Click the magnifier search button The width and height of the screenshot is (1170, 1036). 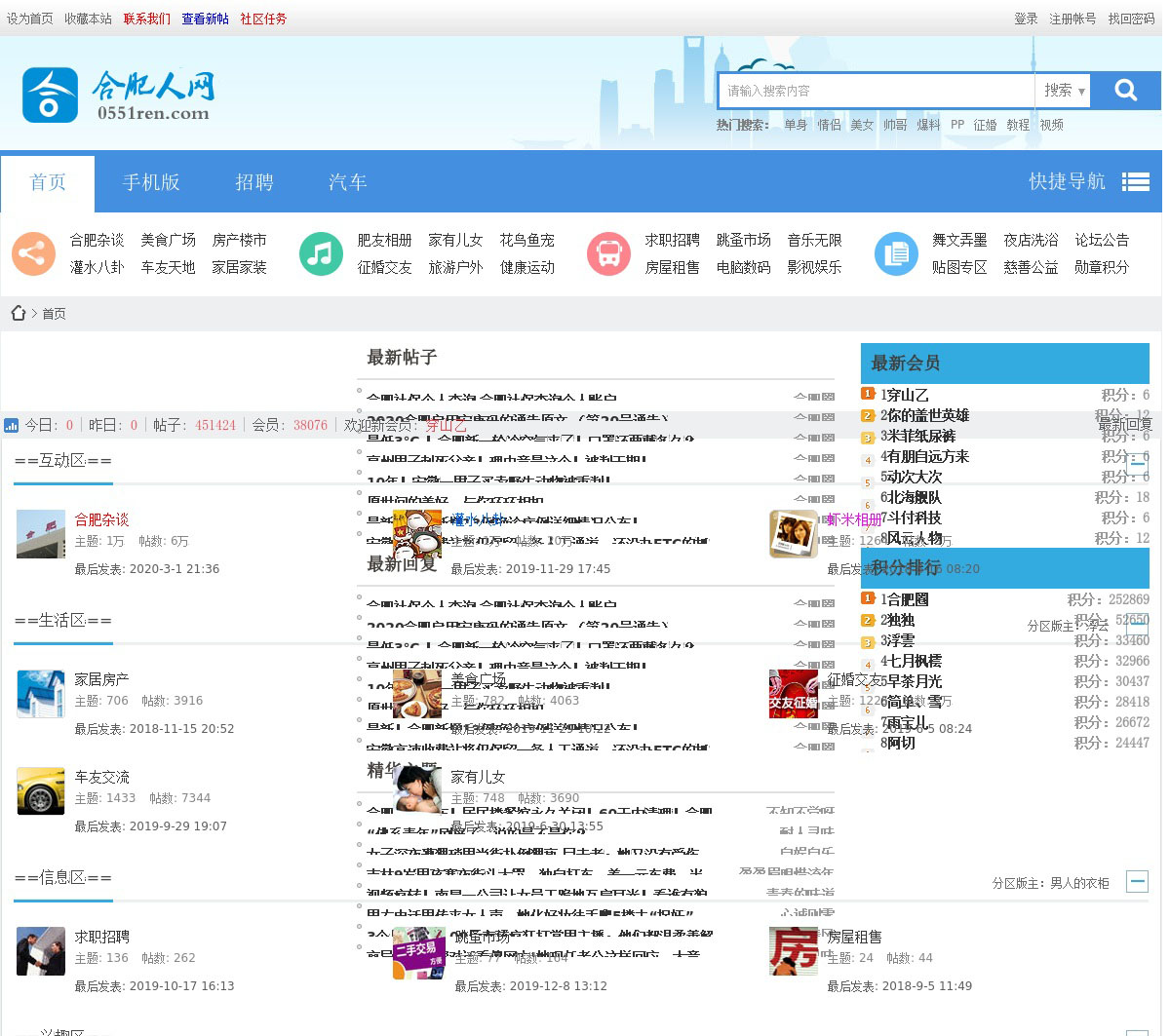1125,91
